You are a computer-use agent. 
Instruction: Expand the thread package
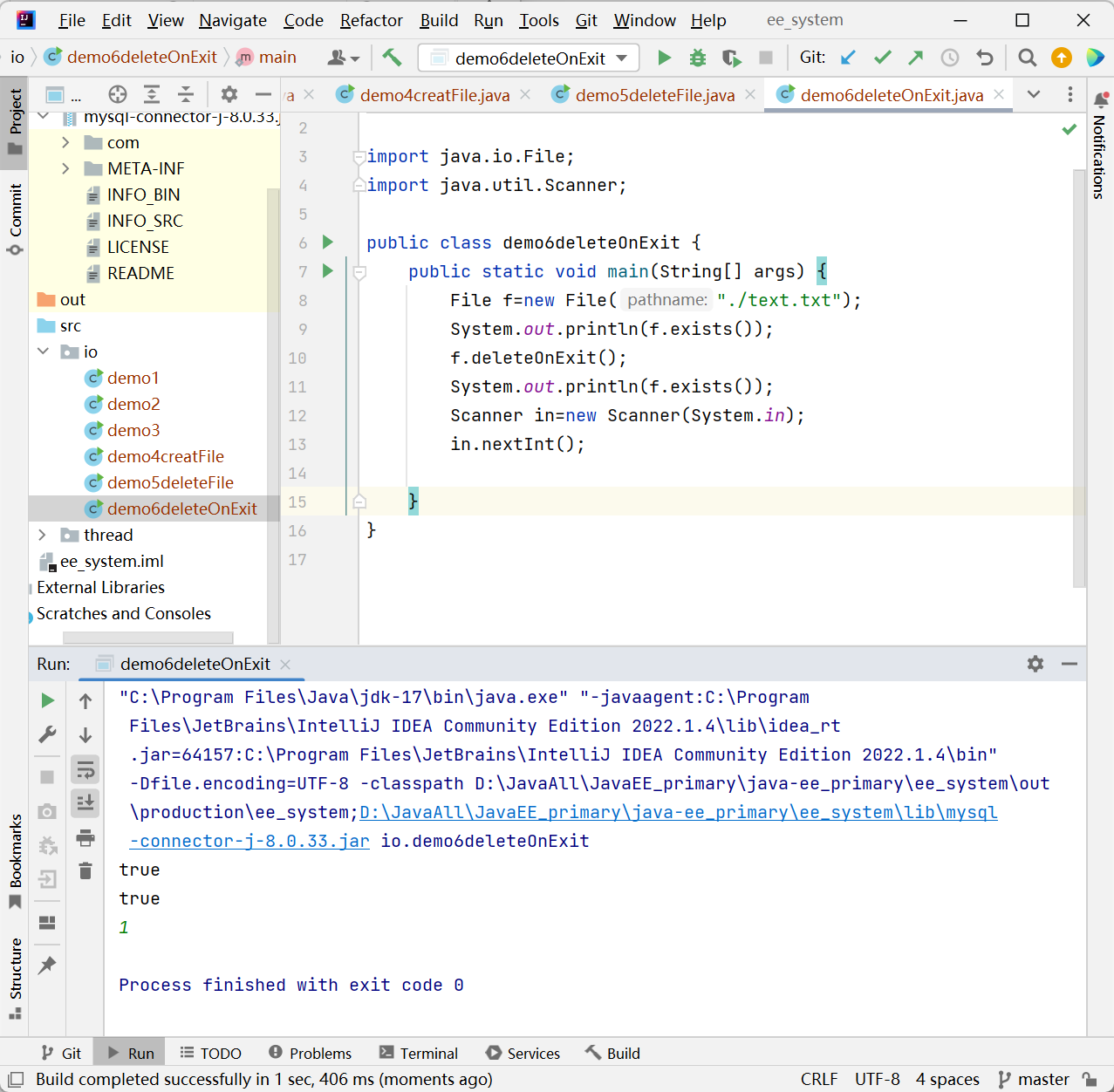click(43, 535)
